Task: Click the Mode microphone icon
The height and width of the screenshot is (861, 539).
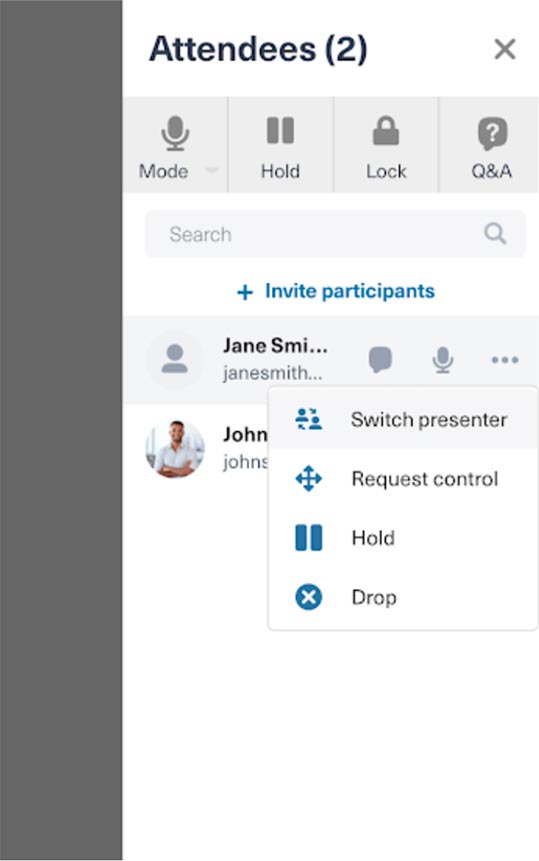Action: [175, 133]
